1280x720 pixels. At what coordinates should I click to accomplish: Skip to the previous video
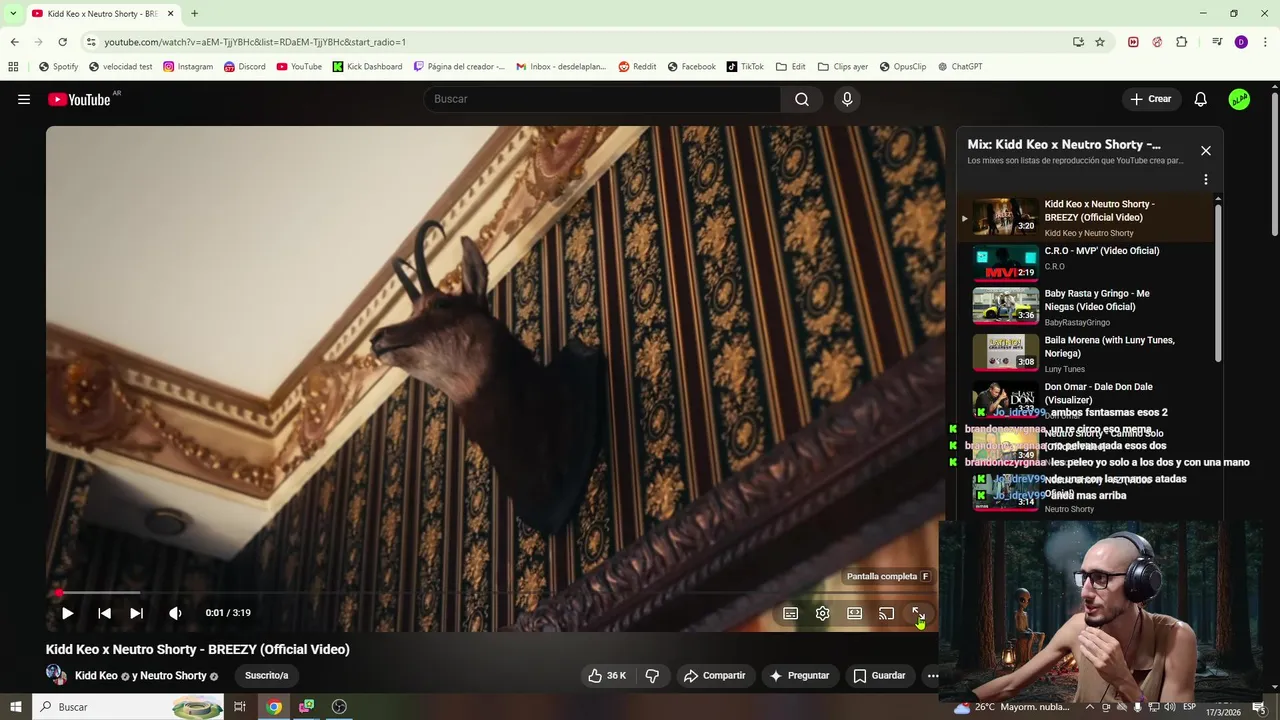point(104,613)
